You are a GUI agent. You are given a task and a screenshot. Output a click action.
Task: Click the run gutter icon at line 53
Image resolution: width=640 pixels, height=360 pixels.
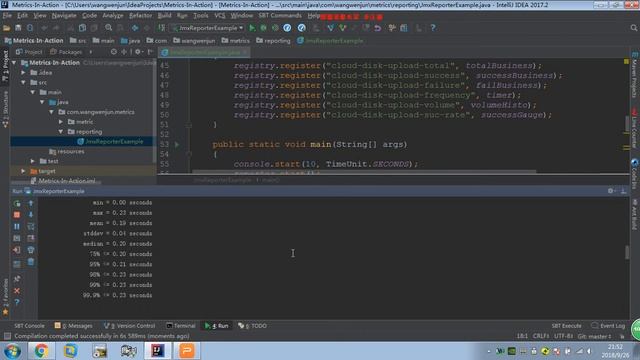177,144
